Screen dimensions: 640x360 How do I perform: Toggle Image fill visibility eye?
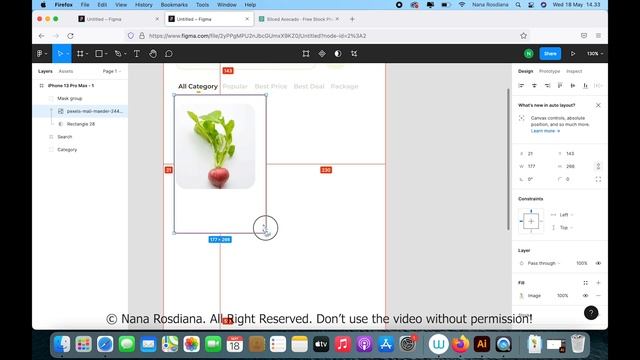tap(585, 296)
